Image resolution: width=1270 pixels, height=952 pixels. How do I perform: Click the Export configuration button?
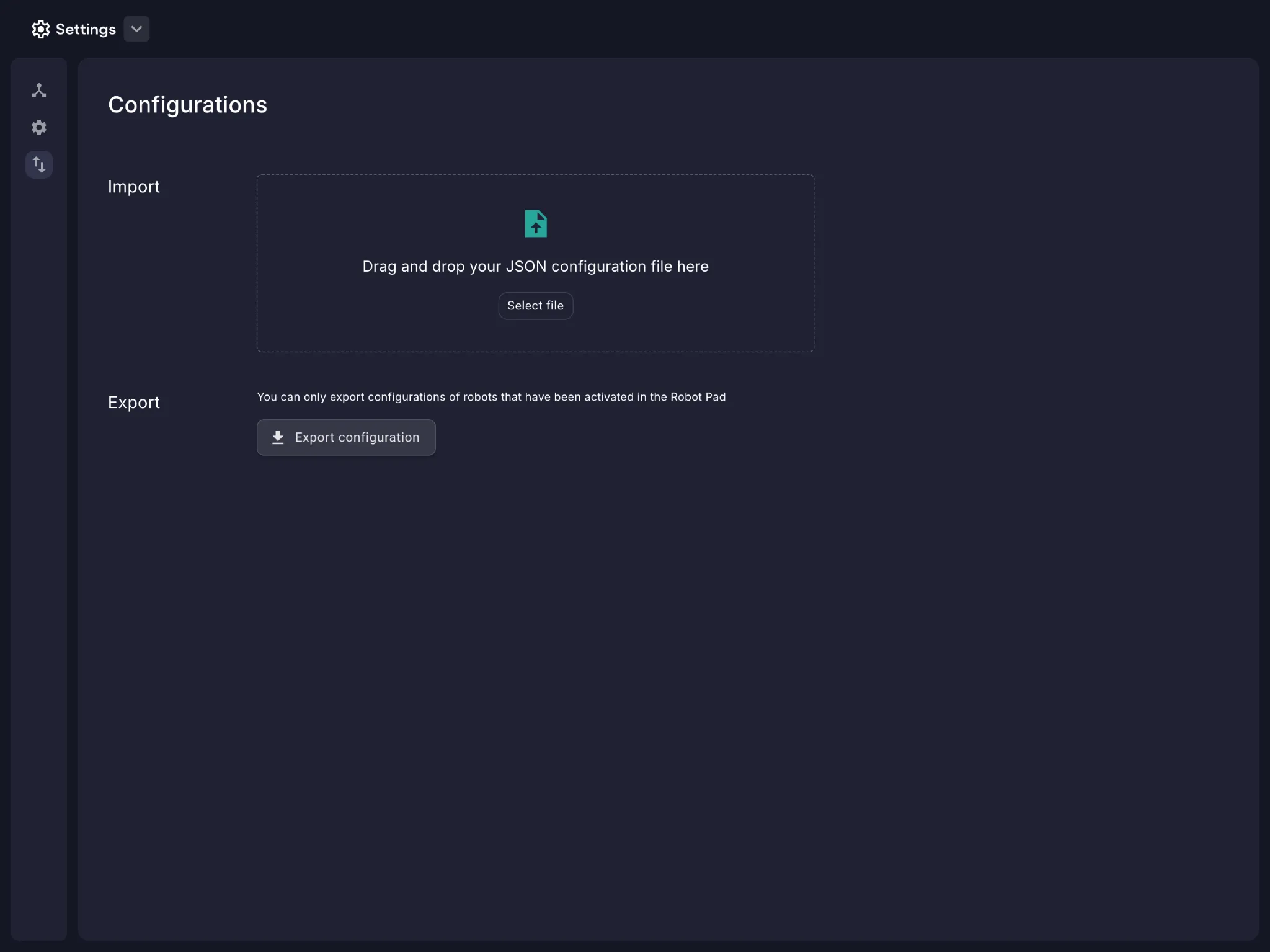346,437
